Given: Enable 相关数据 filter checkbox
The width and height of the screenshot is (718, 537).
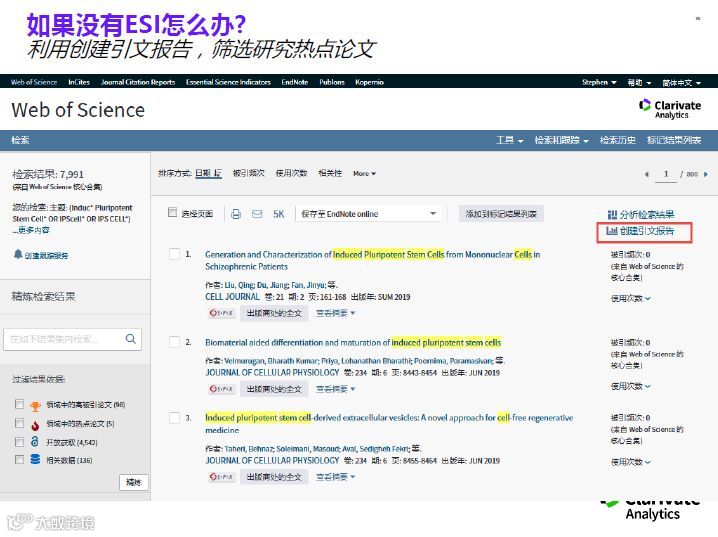Looking at the screenshot, I should pos(19,459).
